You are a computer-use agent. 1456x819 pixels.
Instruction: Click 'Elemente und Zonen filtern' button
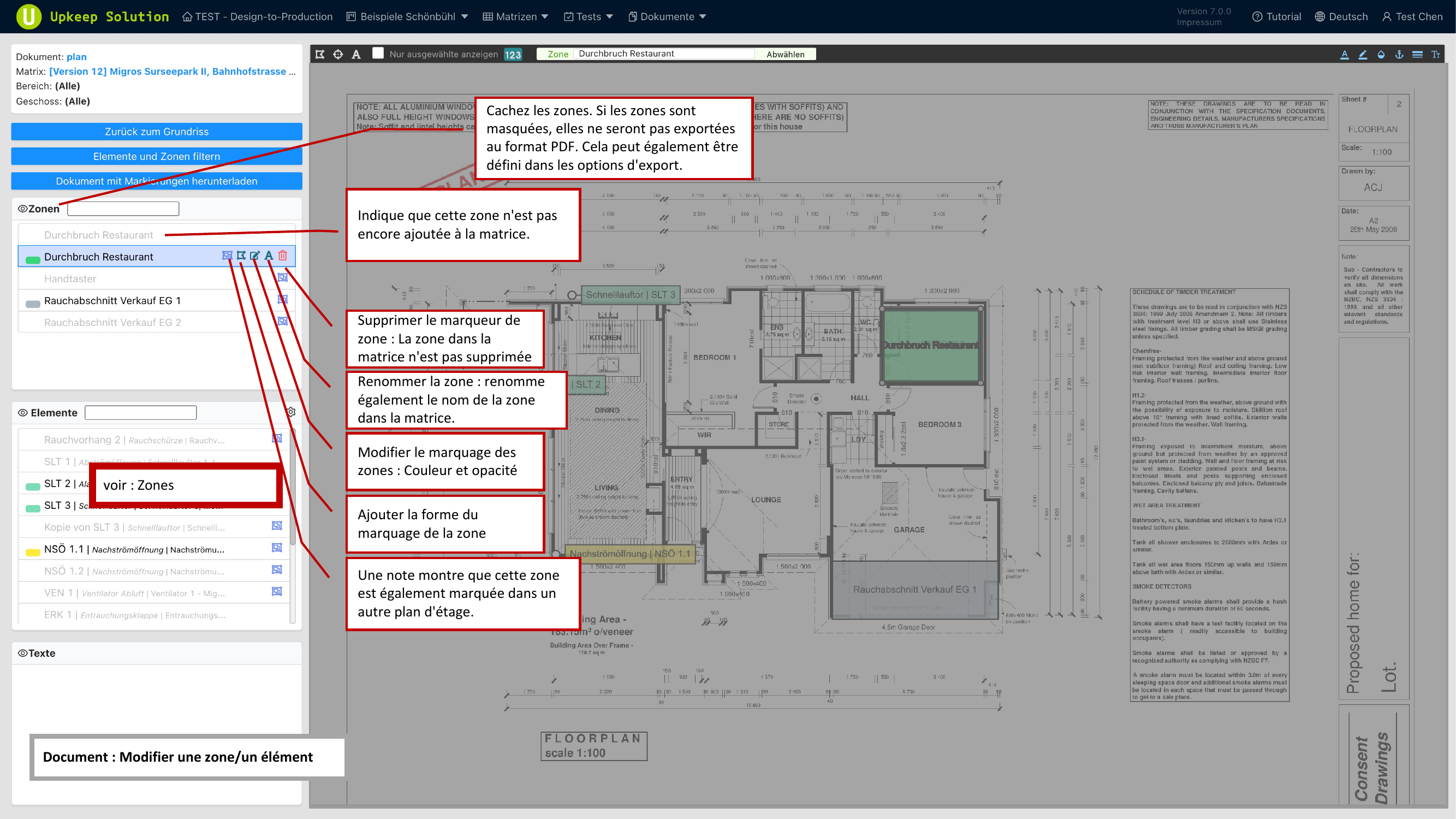click(157, 157)
